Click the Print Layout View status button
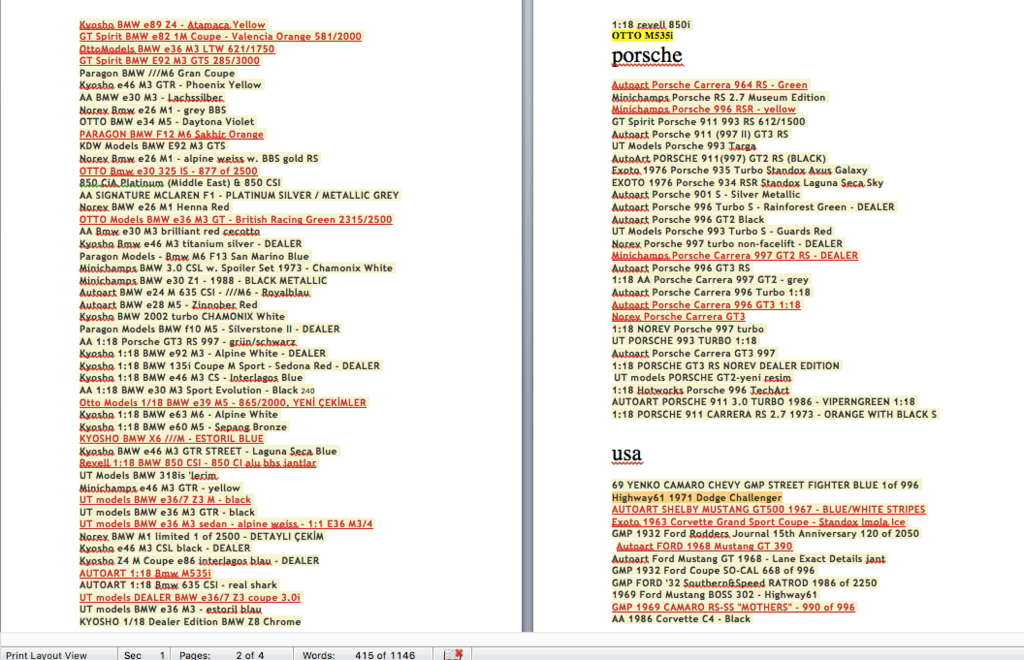This screenshot has height=660, width=1024. click(x=46, y=655)
